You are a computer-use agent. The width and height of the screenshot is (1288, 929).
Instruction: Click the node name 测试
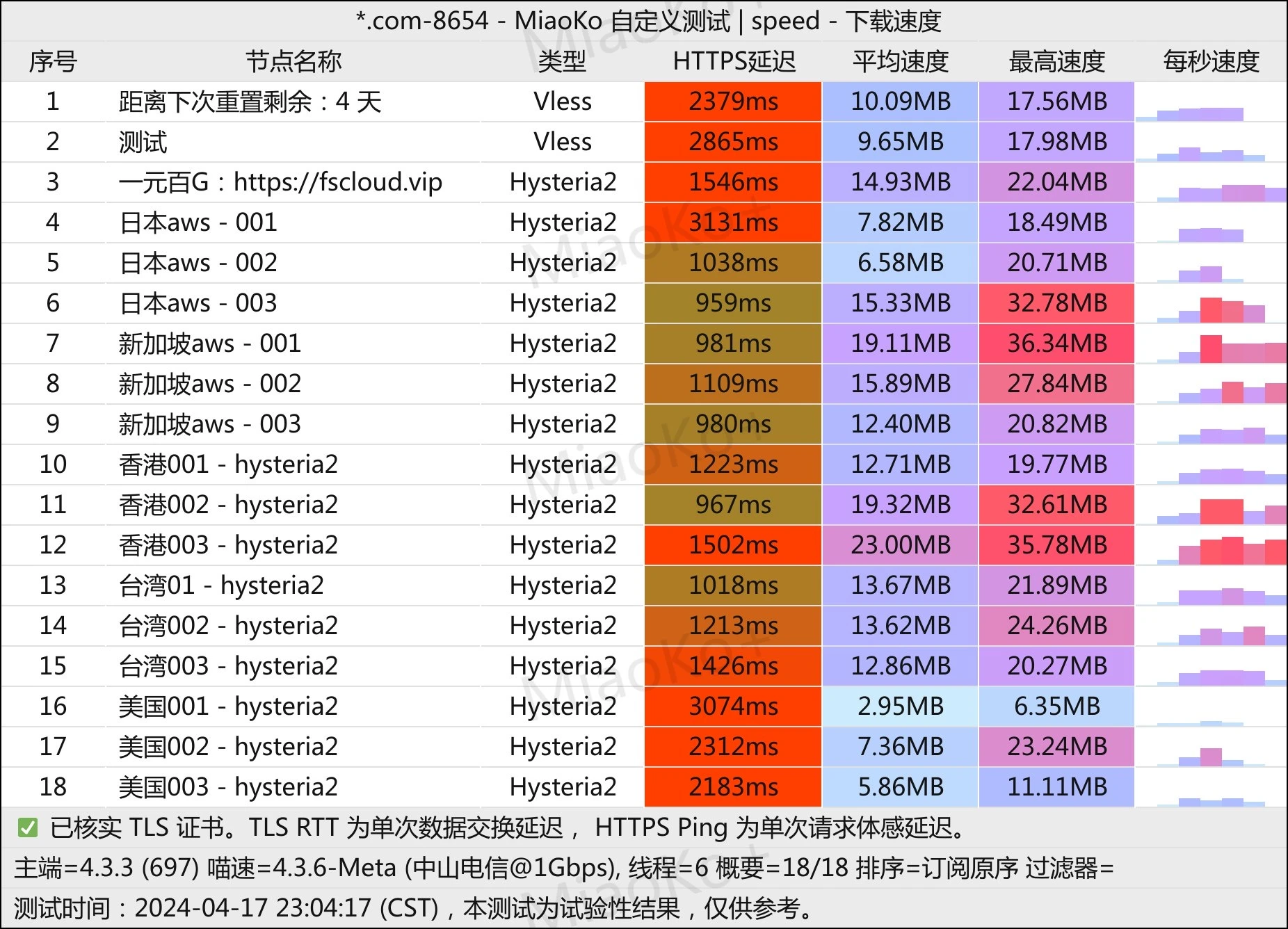143,142
